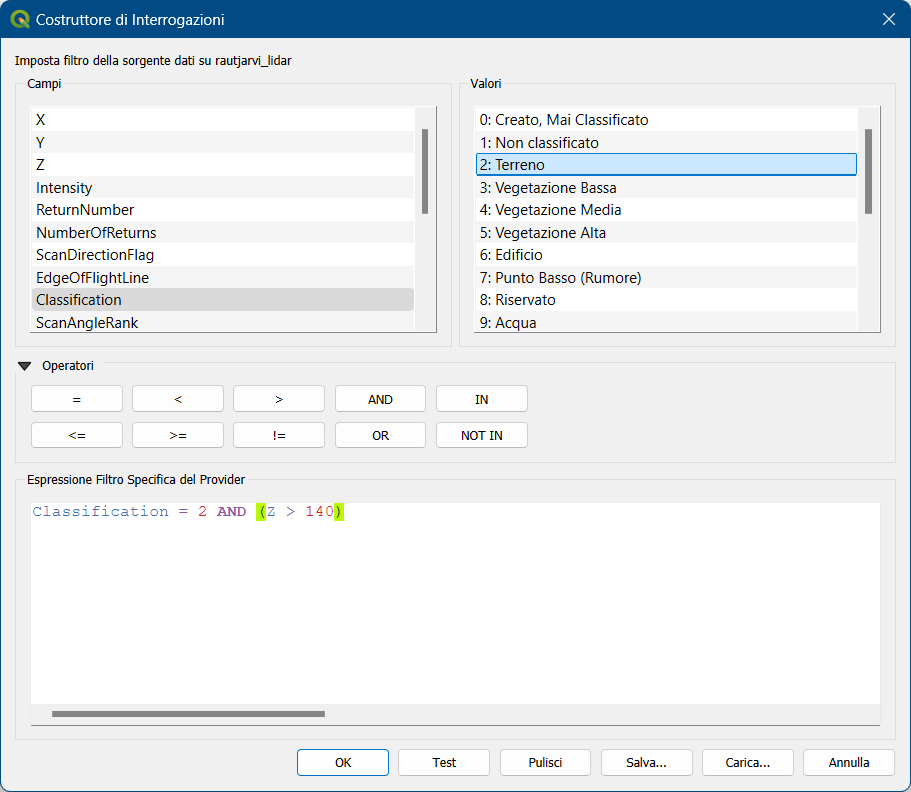Close the Costruttore di Interrogazioni dialog

click(888, 19)
